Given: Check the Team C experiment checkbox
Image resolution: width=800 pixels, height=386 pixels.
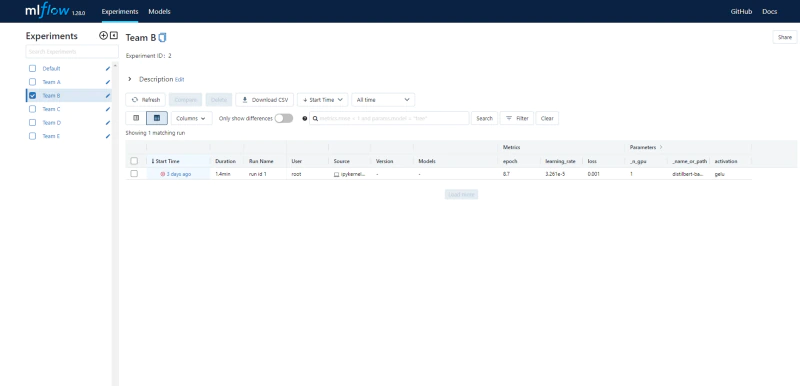Looking at the screenshot, I should point(33,109).
